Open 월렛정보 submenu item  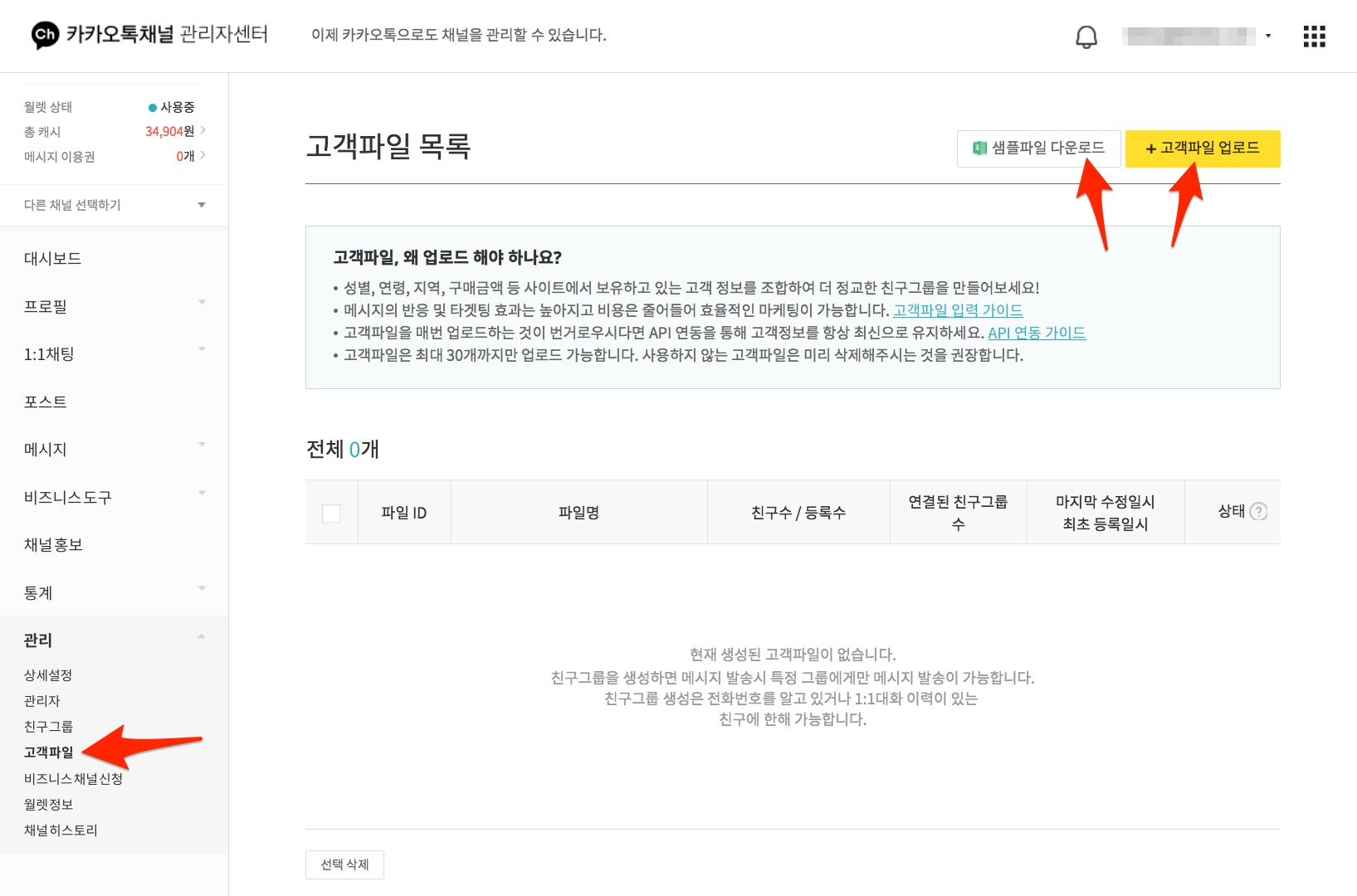(48, 805)
